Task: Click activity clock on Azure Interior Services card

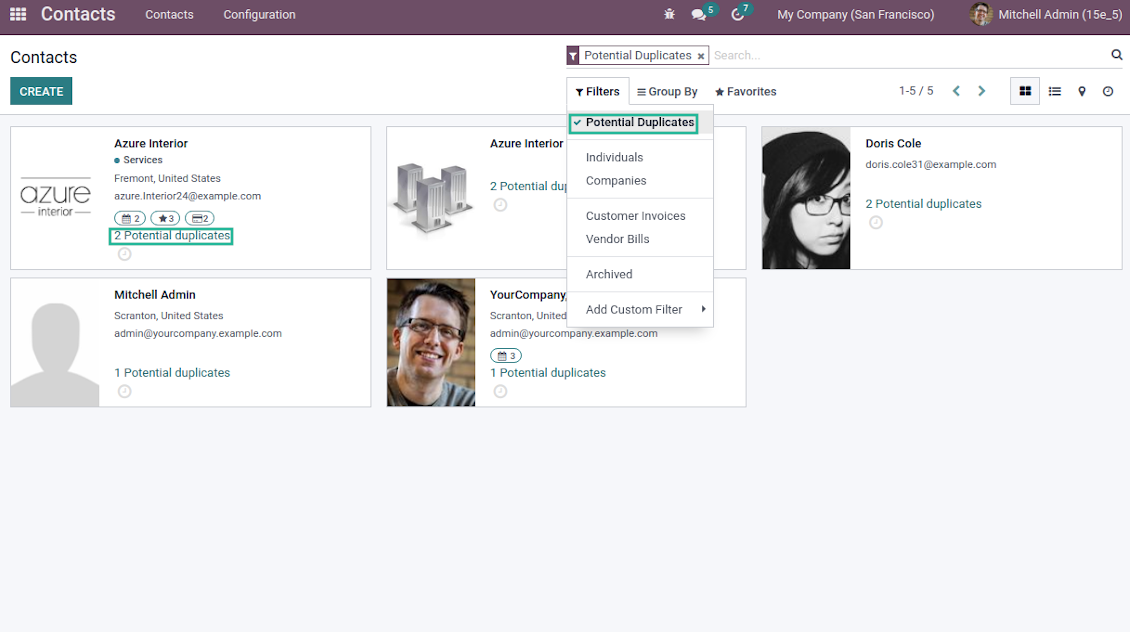Action: [125, 254]
